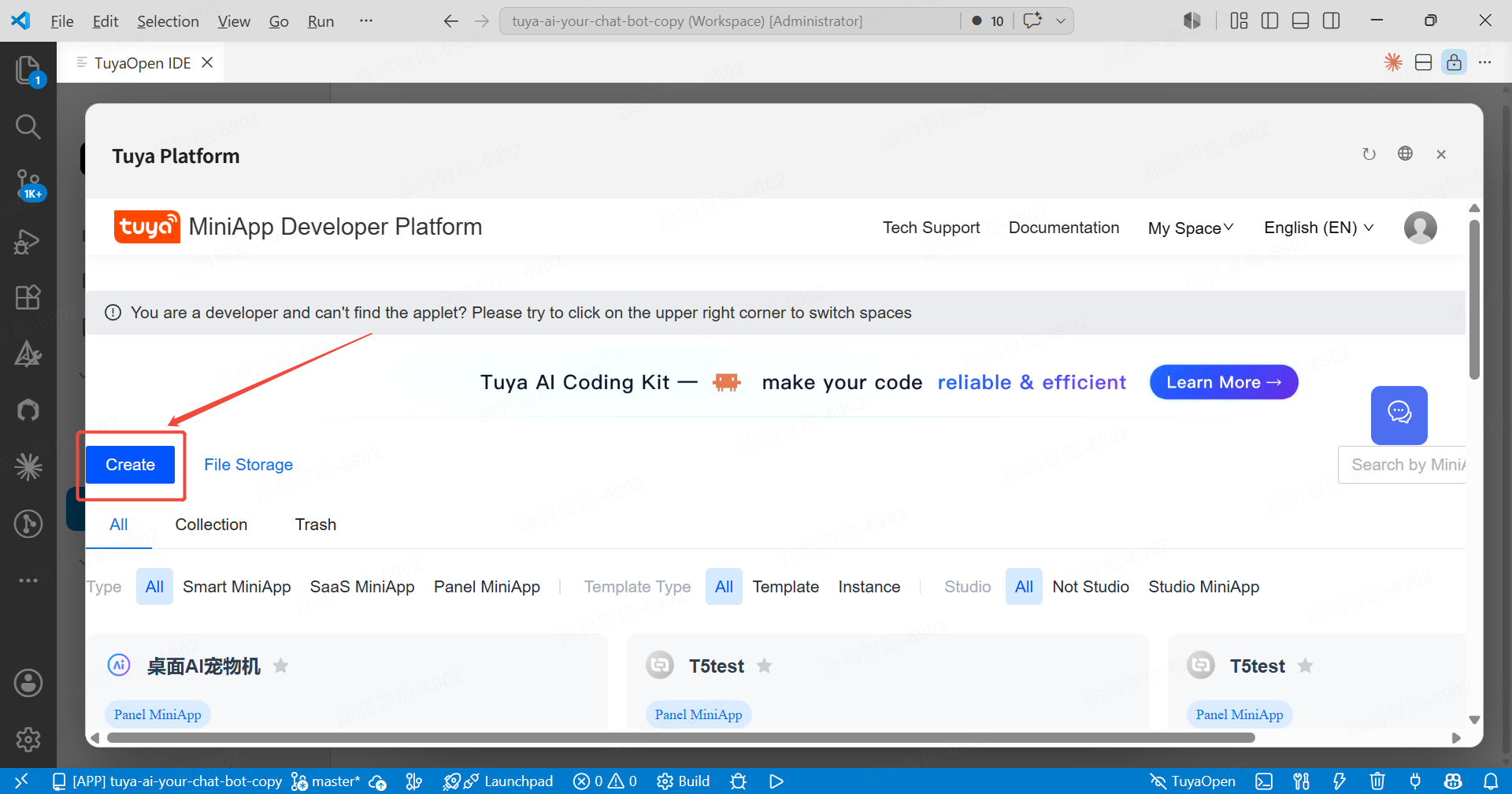Filter Type by SaaS MiniApp
This screenshot has width=1512, height=794.
(x=362, y=587)
